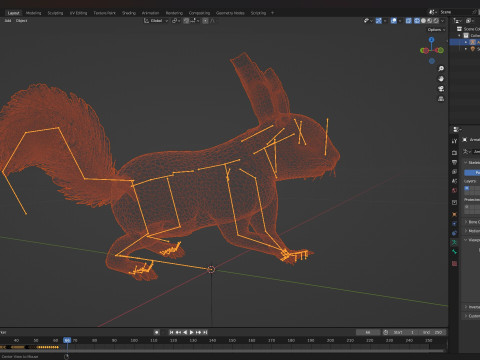Add a new workspace with plus button
Screen dimensions: 480x360
pyautogui.click(x=272, y=13)
